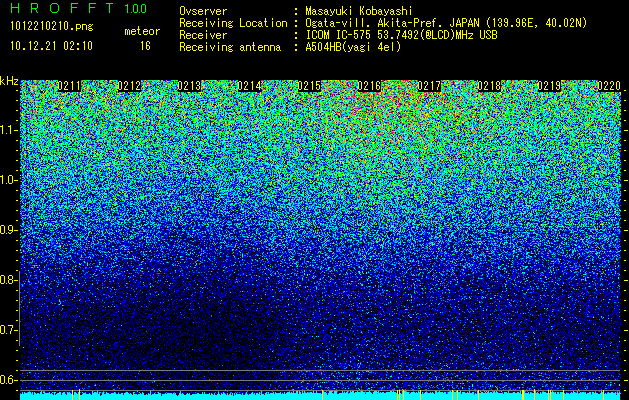Click the 'Receiver' field label
This screenshot has width=629, height=400.
click(203, 35)
